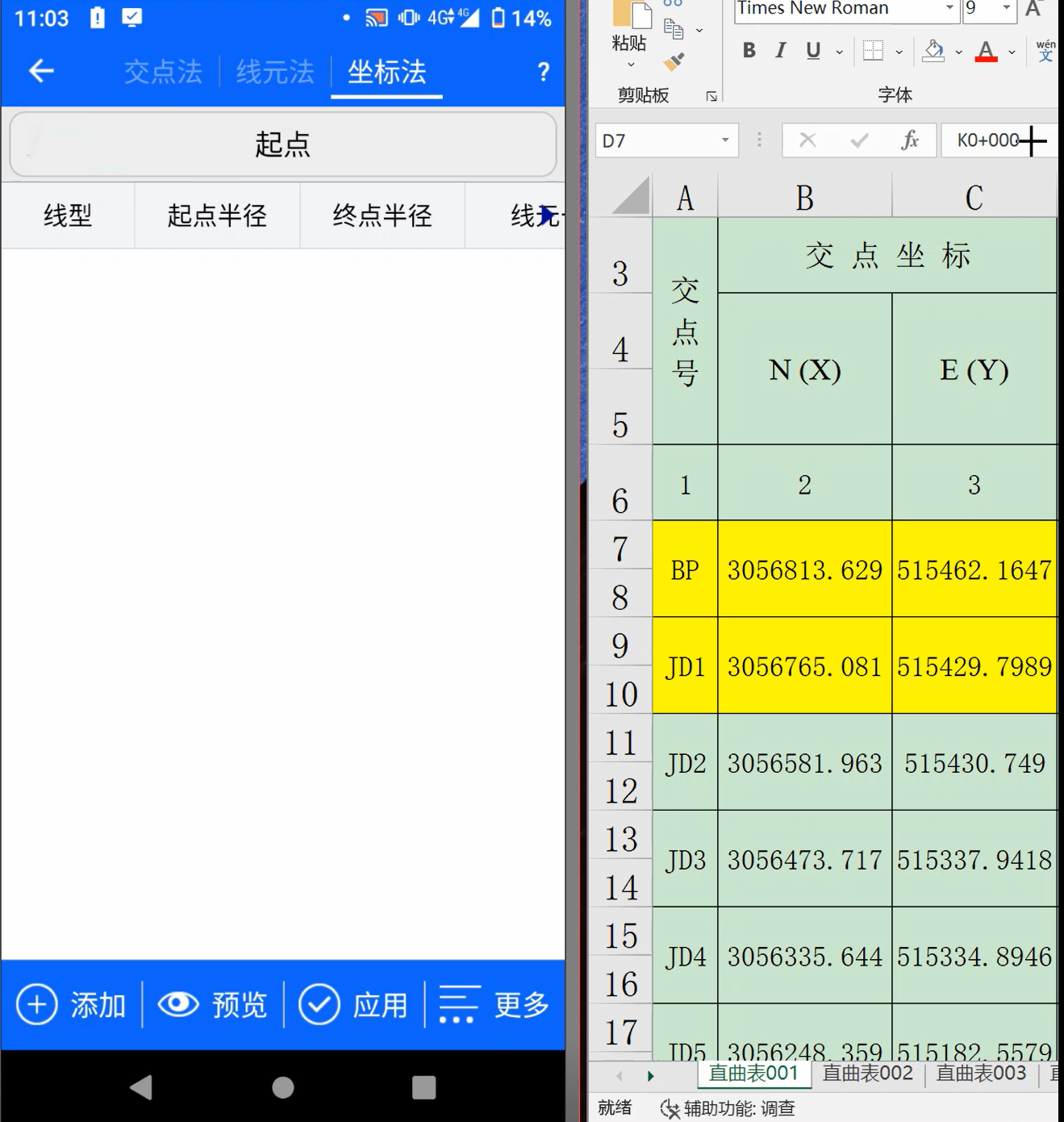Apply the red font color
Viewport: 1064px width, 1122px height.
click(986, 51)
